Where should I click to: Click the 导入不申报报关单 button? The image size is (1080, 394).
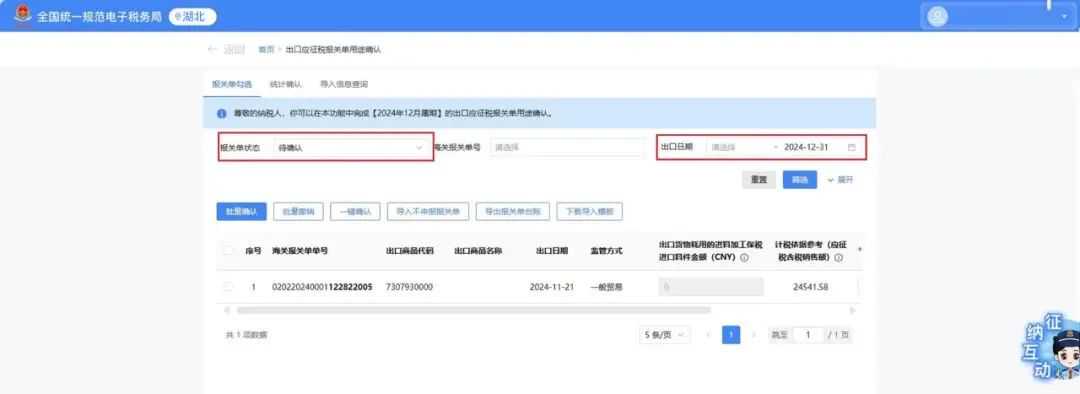click(x=428, y=211)
